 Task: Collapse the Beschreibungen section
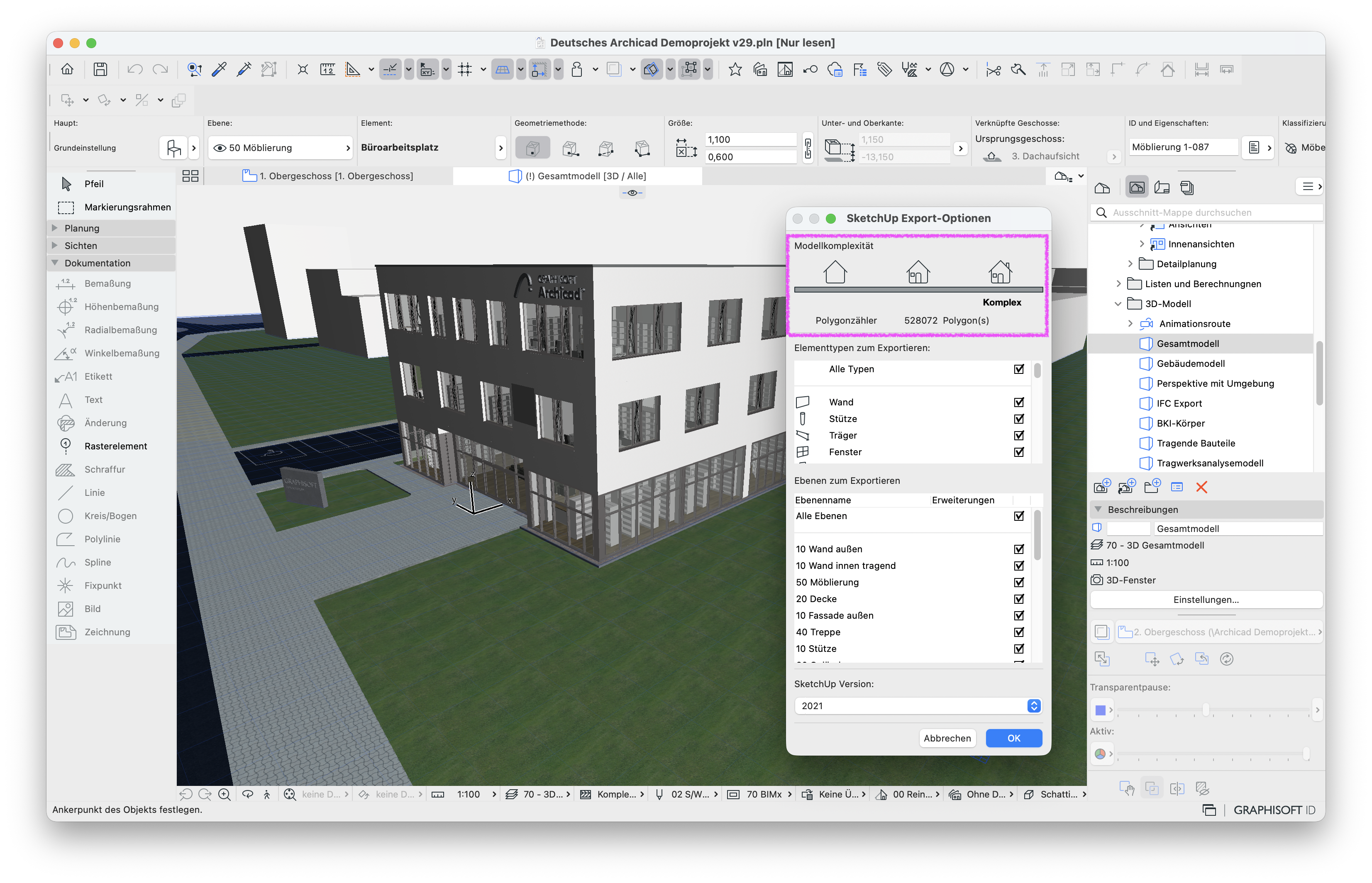point(1098,509)
